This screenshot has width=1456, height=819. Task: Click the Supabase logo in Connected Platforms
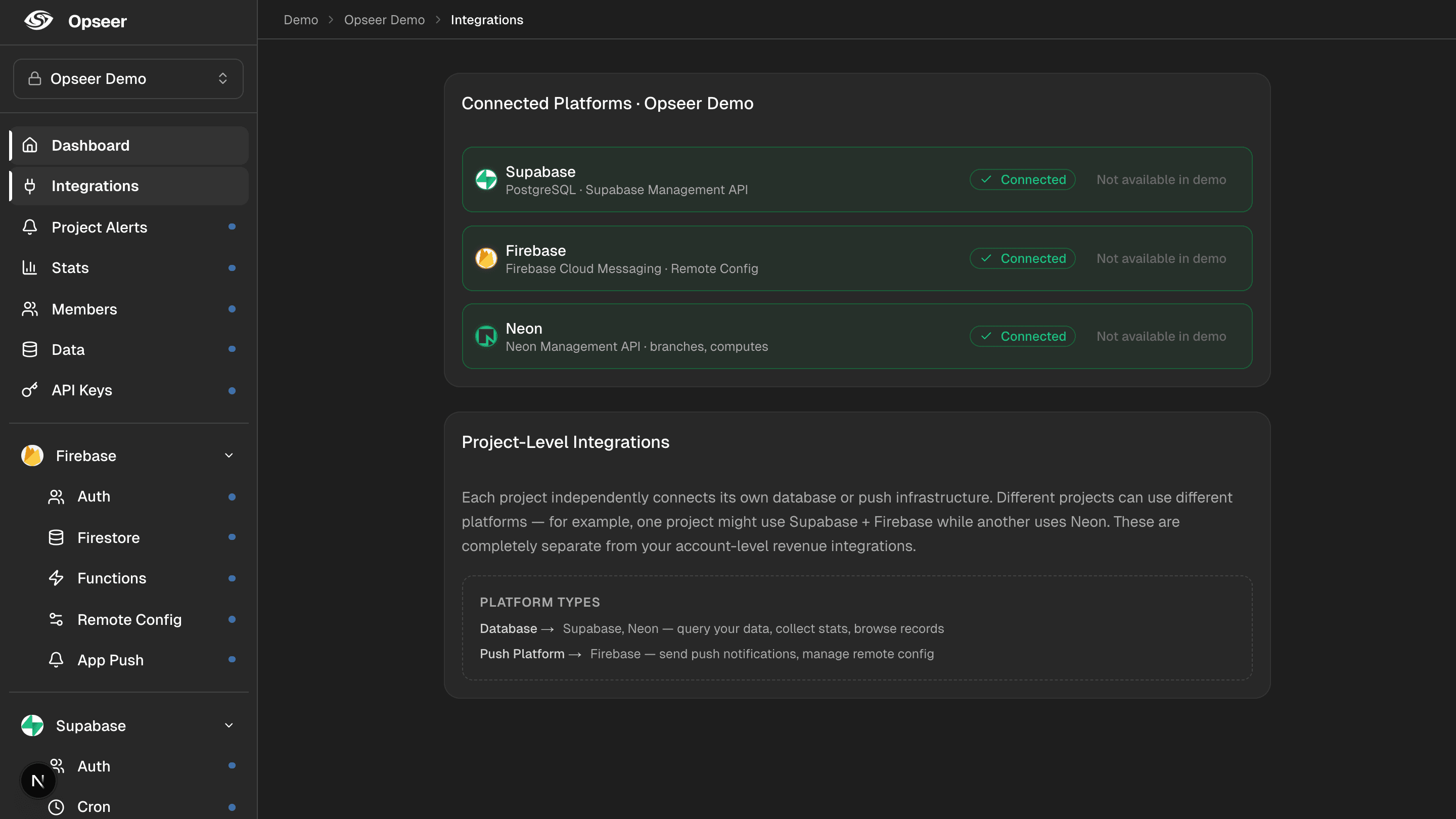tap(486, 180)
